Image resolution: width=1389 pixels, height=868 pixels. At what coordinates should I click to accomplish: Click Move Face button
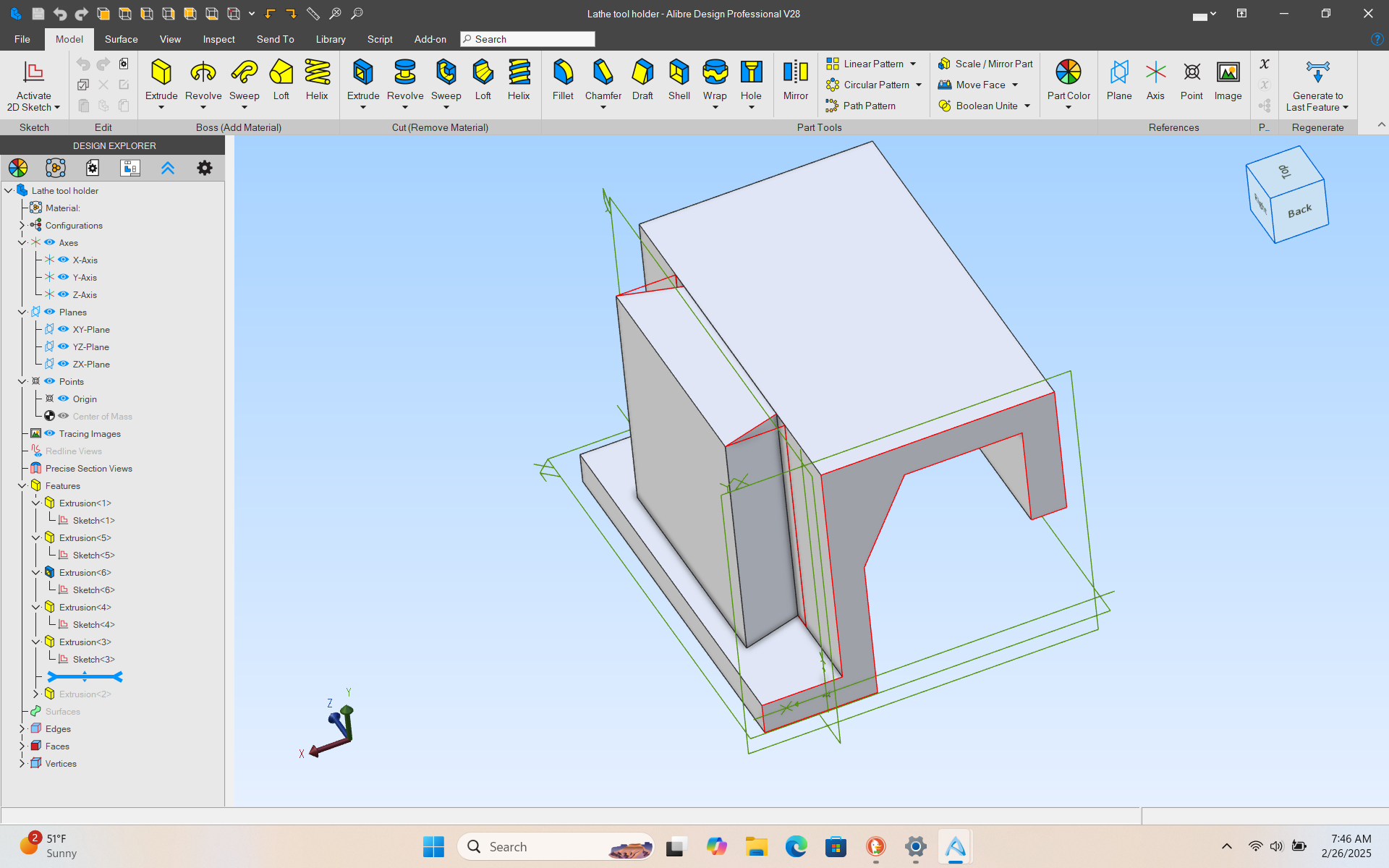tap(972, 85)
